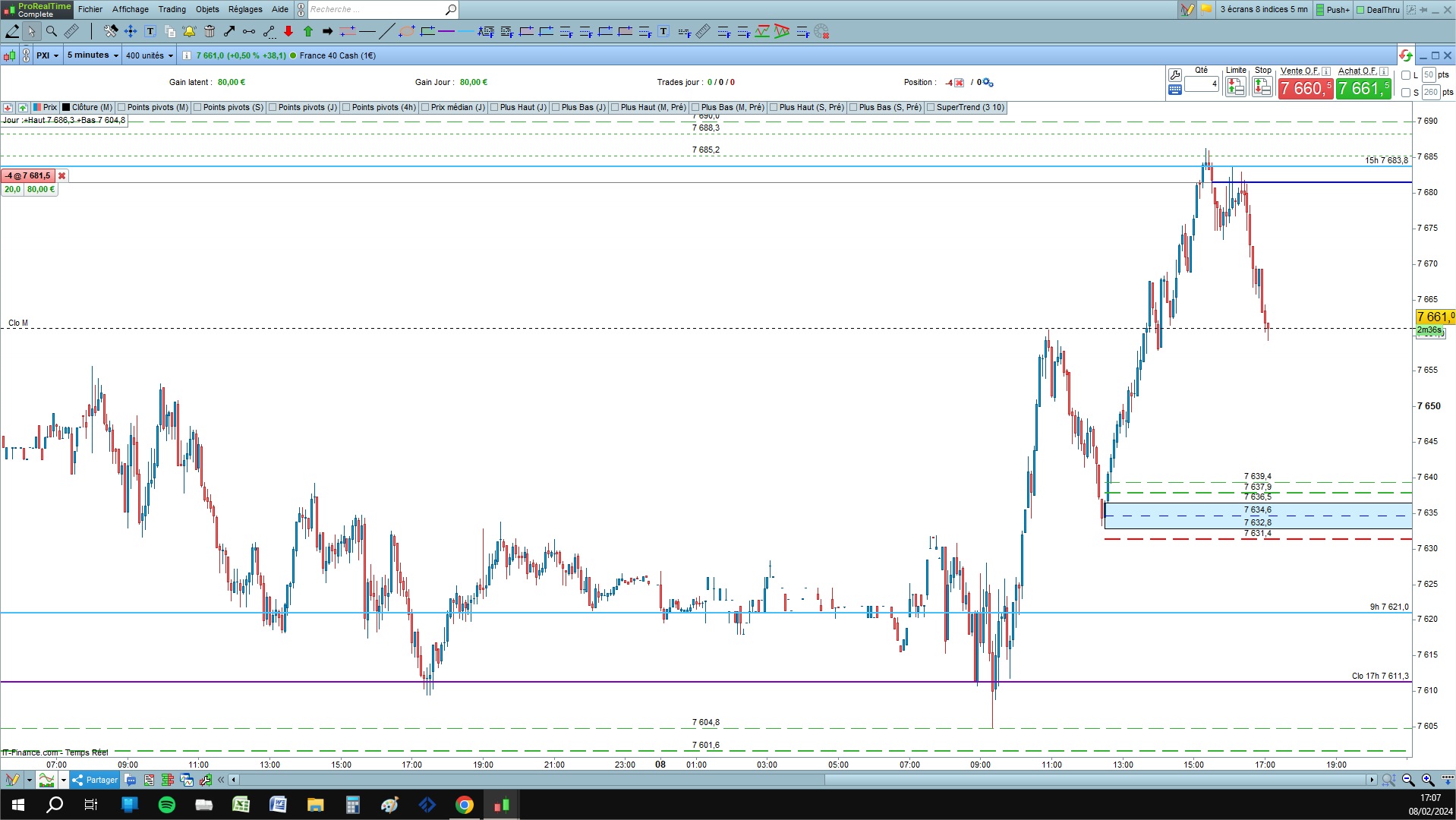1456x820 pixels.
Task: Select the green up arrow tool
Action: click(x=308, y=31)
